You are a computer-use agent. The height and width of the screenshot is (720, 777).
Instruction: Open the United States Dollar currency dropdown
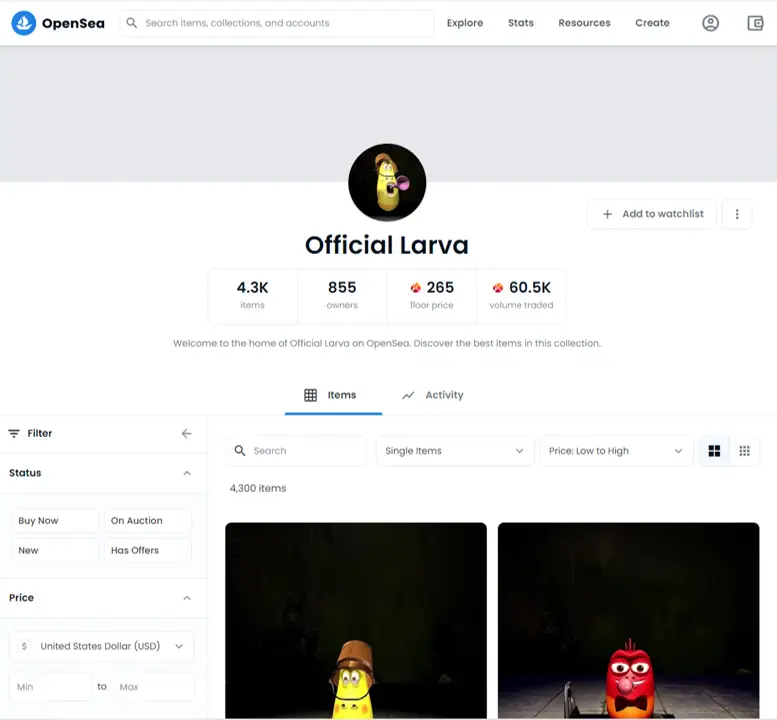click(102, 646)
